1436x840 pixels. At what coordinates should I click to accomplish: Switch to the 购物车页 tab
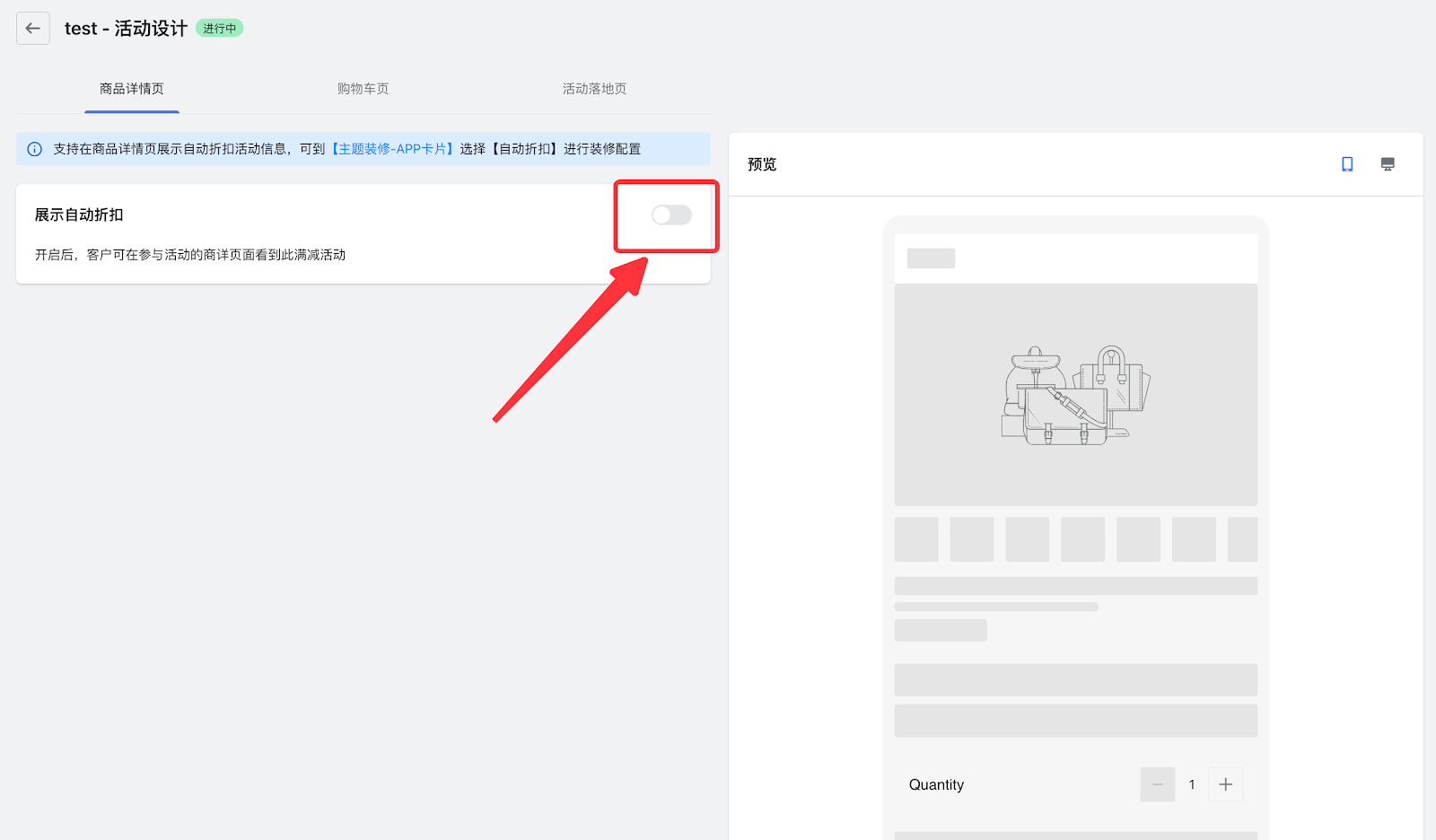point(363,89)
